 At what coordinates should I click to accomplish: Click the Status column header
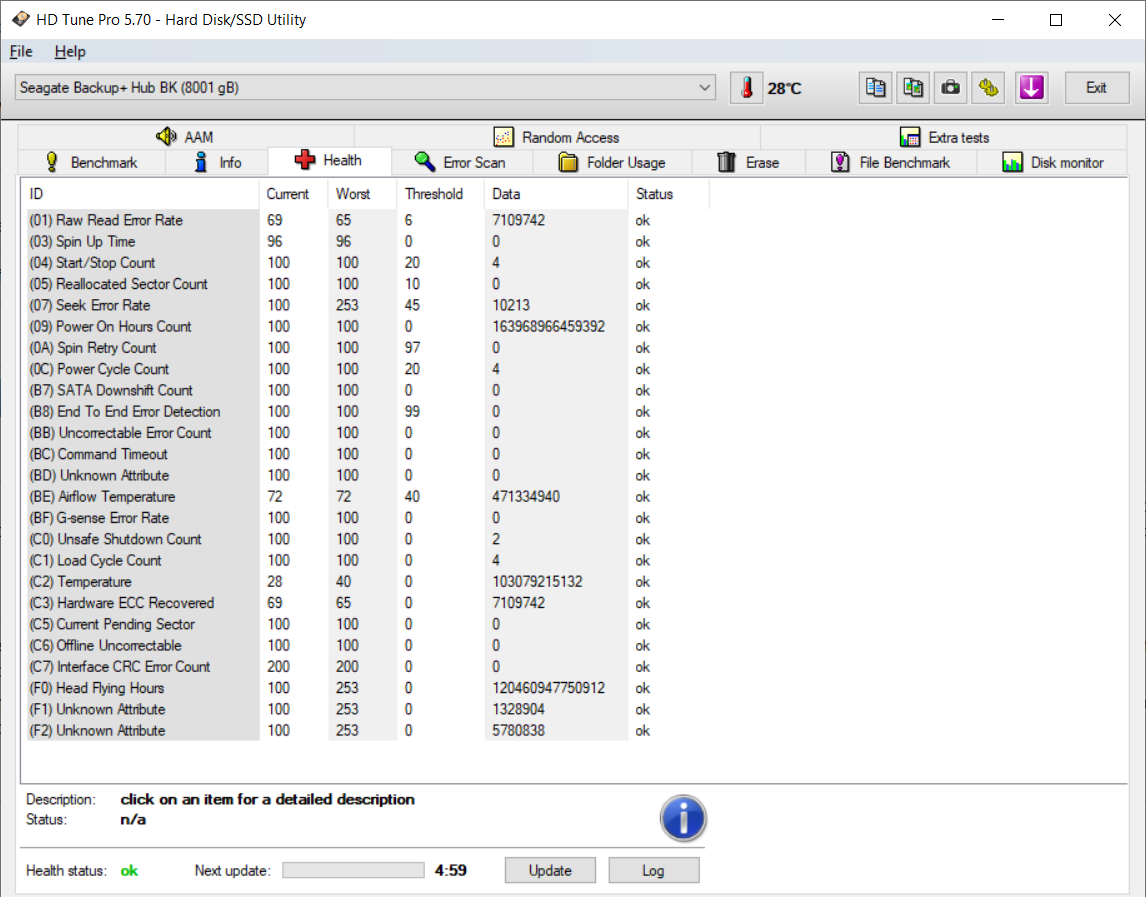click(668, 194)
